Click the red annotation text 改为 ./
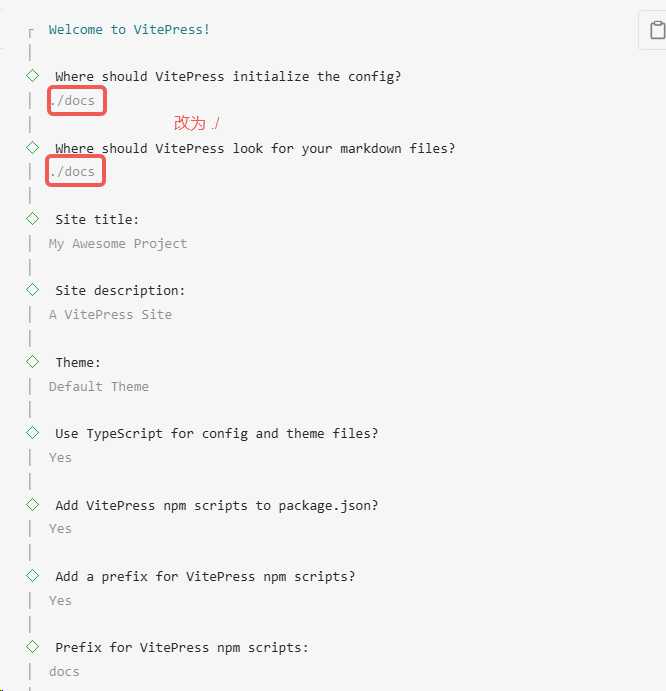 (x=197, y=123)
